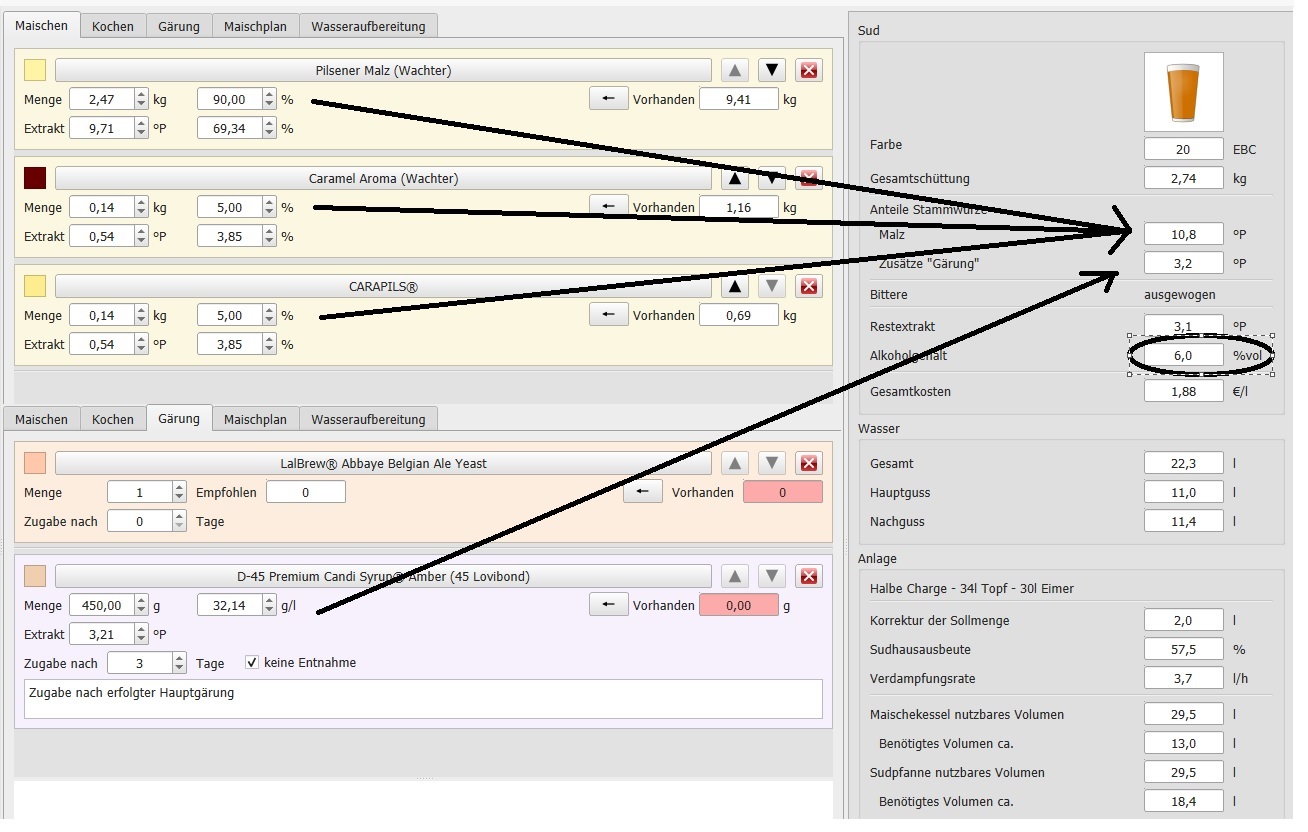Click the Sudhausausbeute percentage field

point(1183,649)
